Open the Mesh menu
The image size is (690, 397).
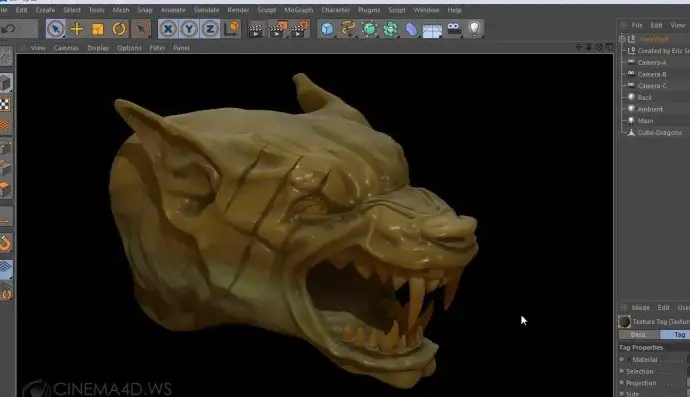tap(121, 10)
